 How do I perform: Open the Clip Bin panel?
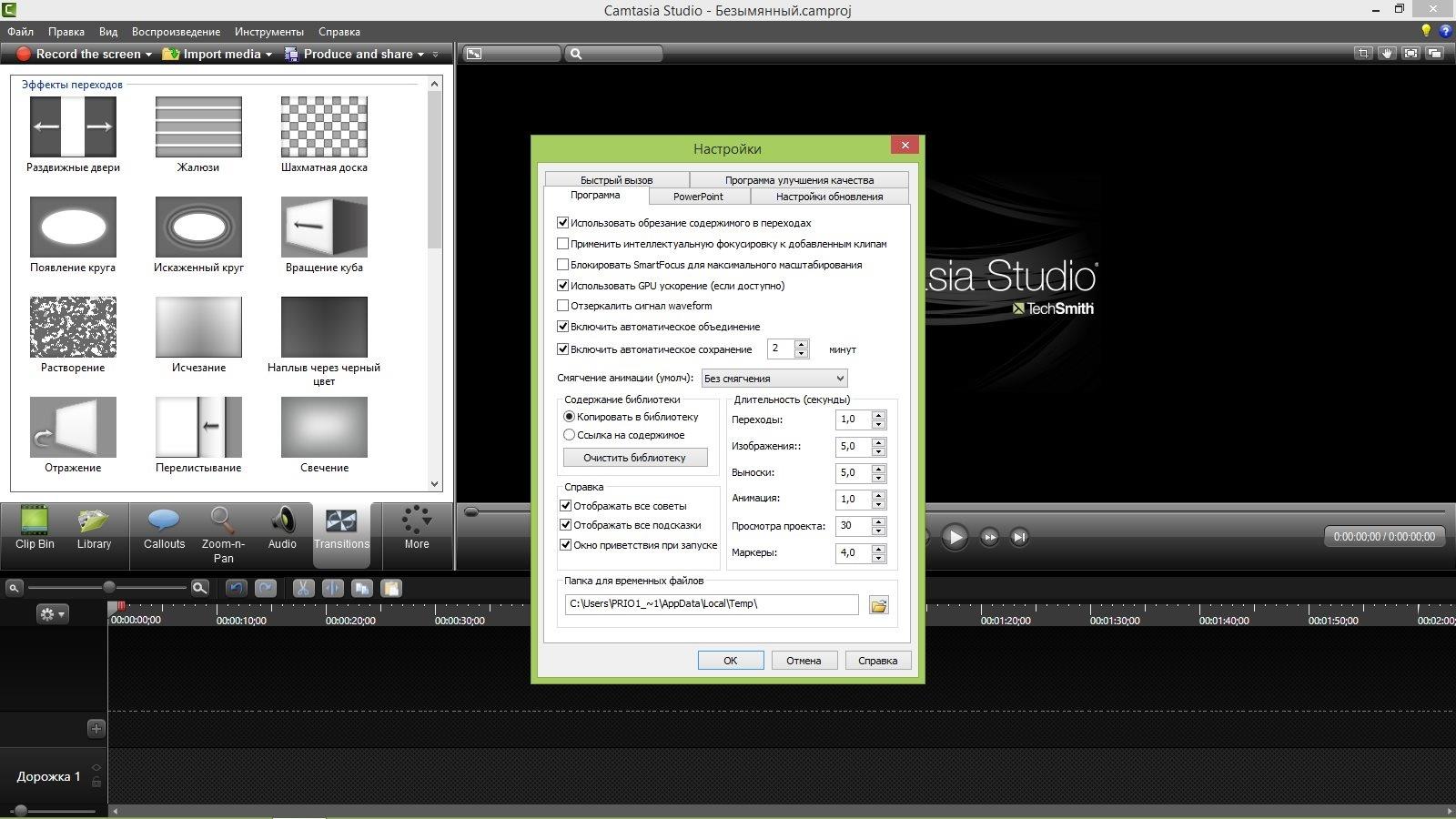click(x=35, y=528)
